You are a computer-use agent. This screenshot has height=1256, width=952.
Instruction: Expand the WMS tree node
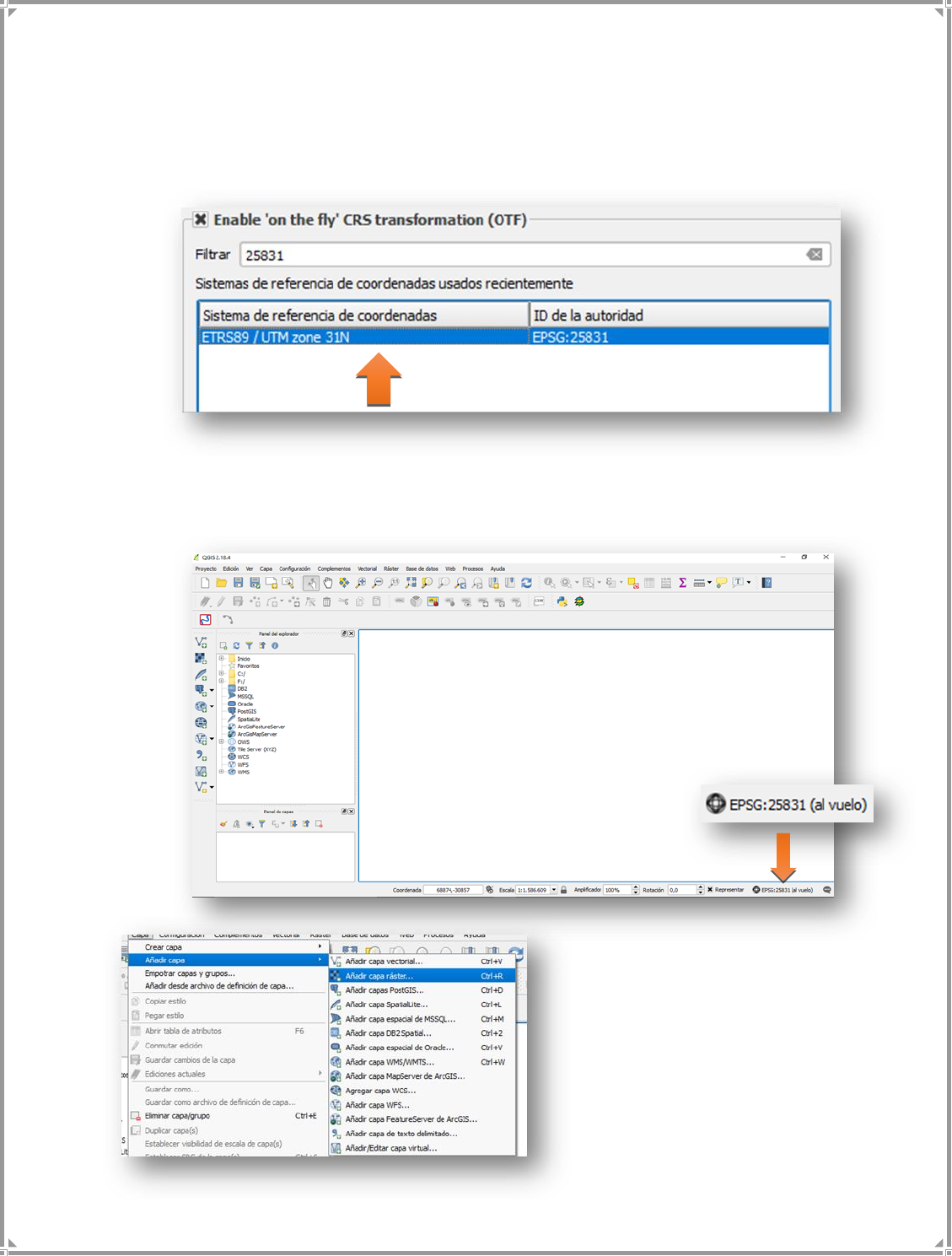pyautogui.click(x=222, y=772)
